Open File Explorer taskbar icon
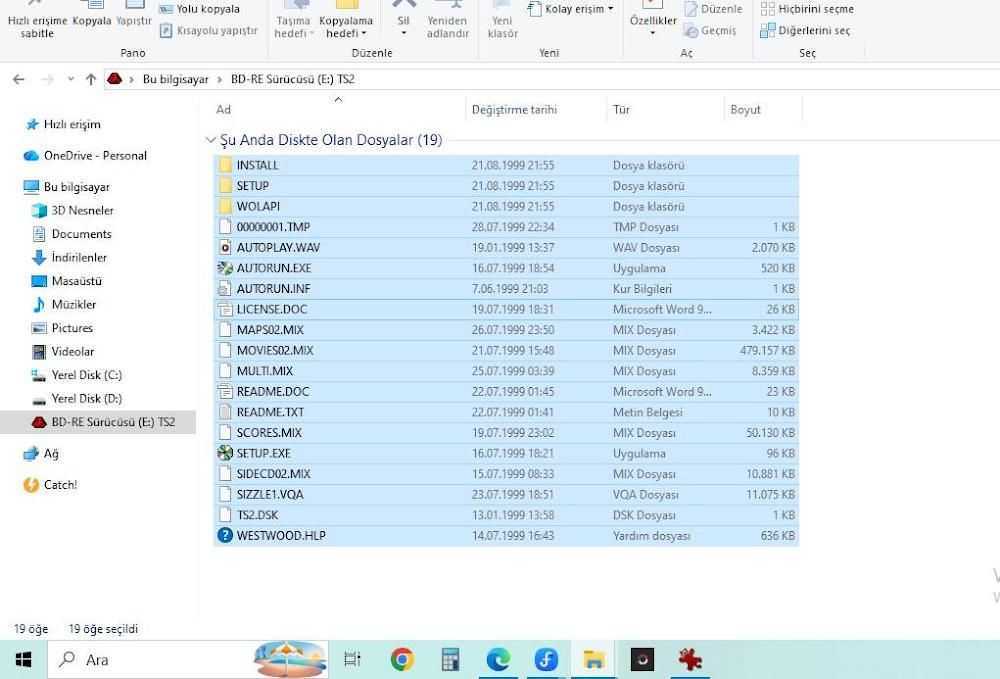 (x=594, y=660)
